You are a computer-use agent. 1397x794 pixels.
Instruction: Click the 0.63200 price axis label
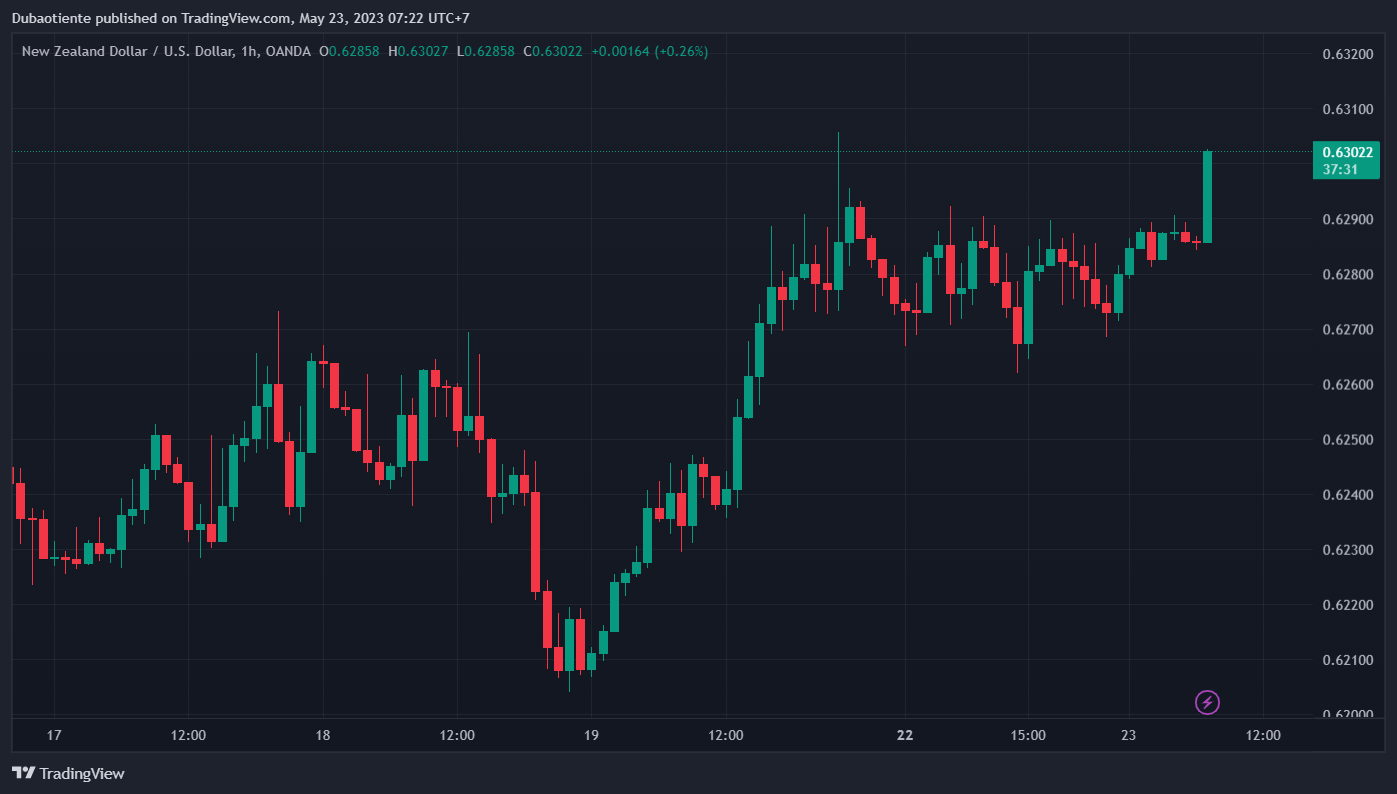pos(1346,53)
